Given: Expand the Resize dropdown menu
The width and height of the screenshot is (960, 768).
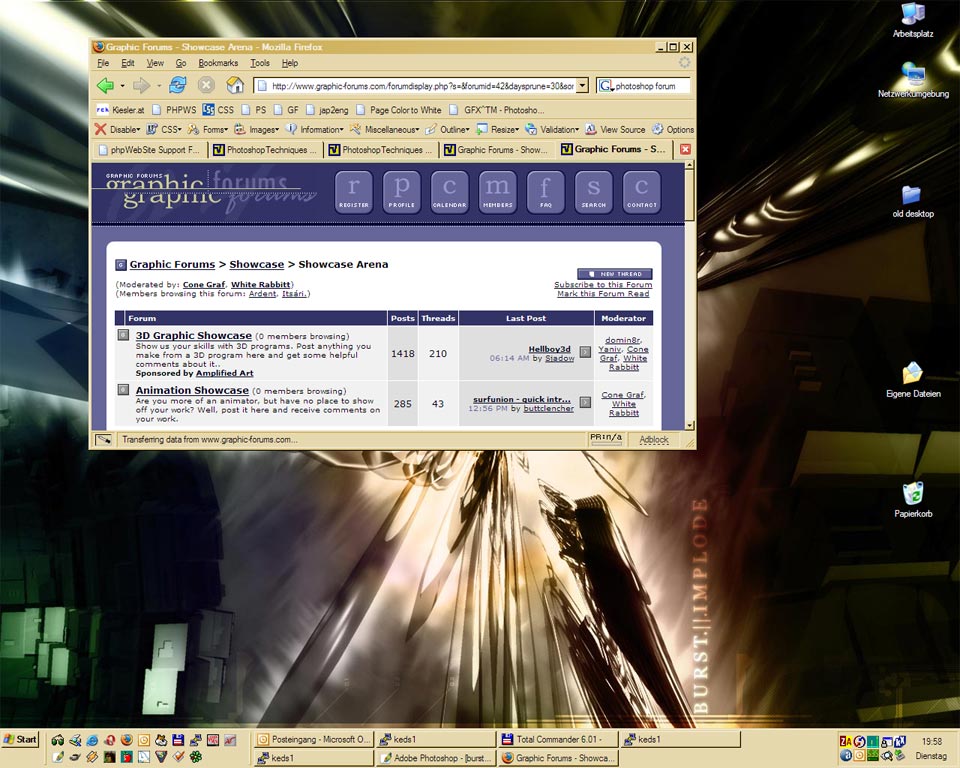Looking at the screenshot, I should coord(498,129).
